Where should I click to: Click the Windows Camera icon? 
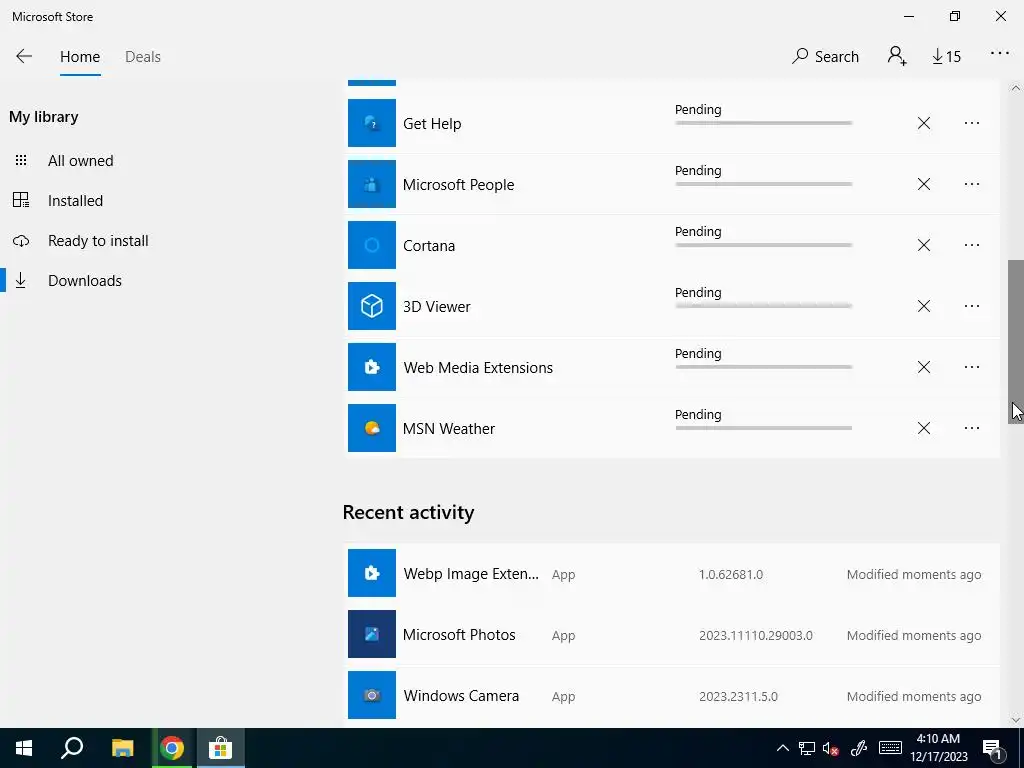(x=372, y=695)
